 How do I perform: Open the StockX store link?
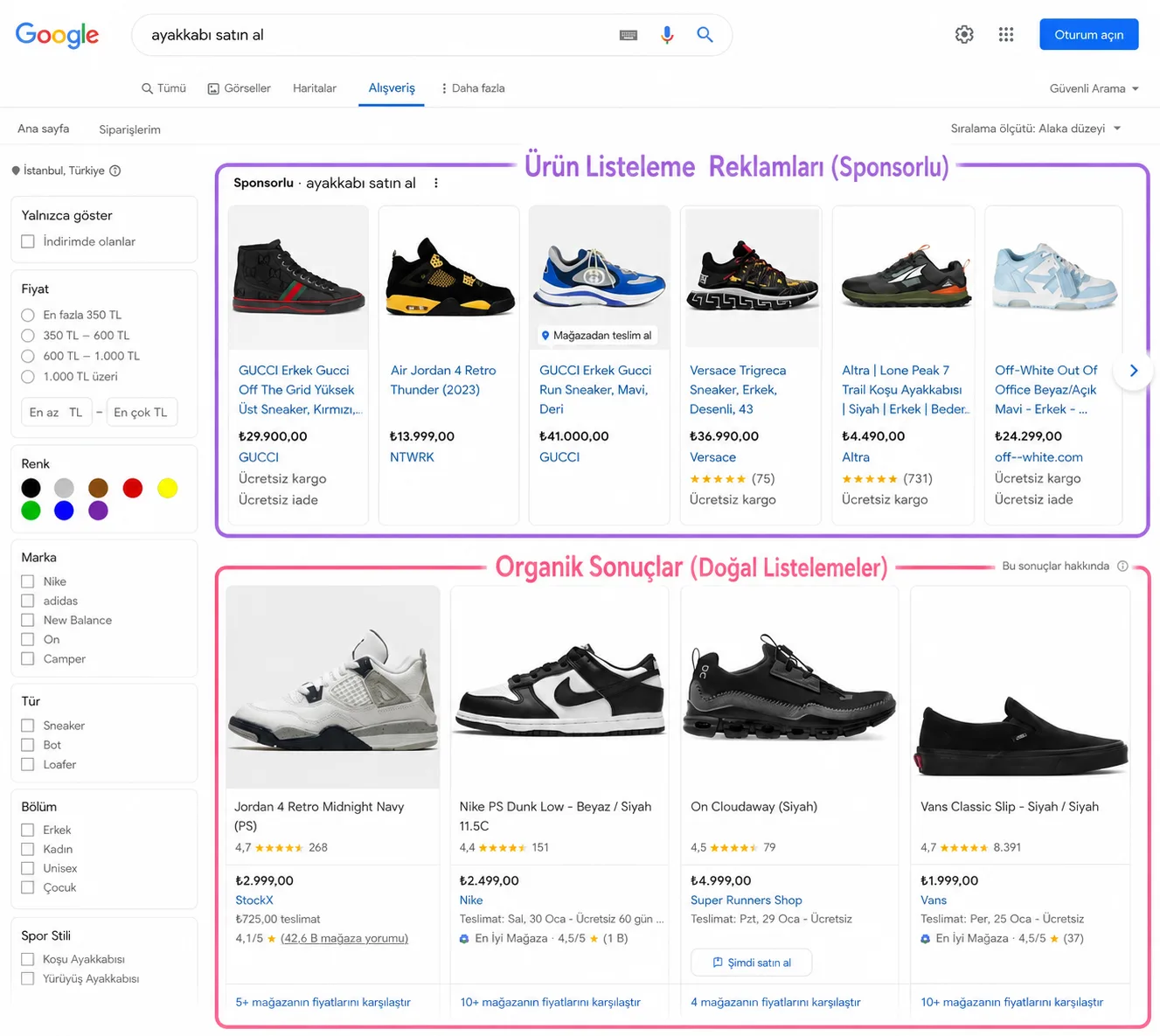pos(254,900)
